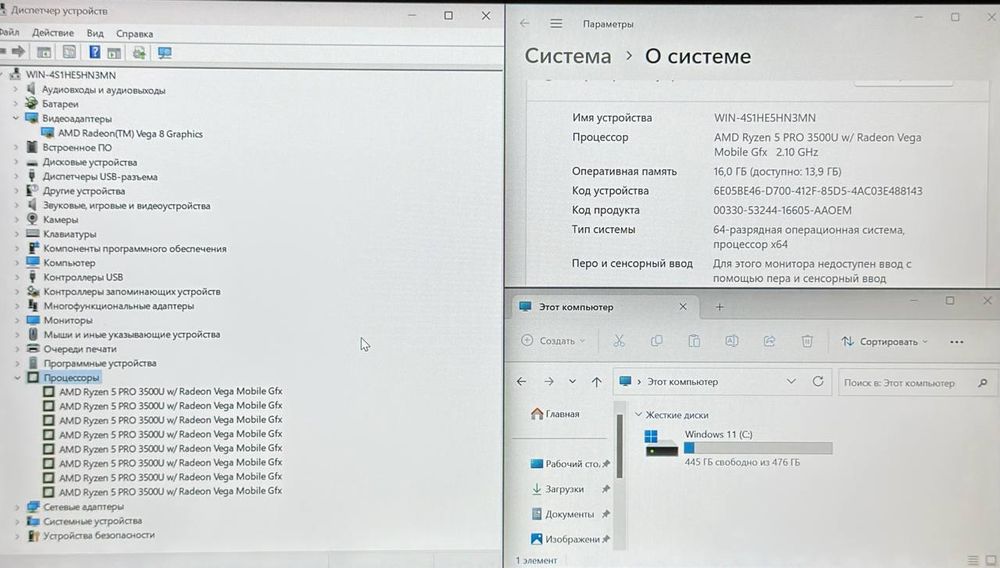Click the Rename icon in Explorer toolbar

point(732,341)
